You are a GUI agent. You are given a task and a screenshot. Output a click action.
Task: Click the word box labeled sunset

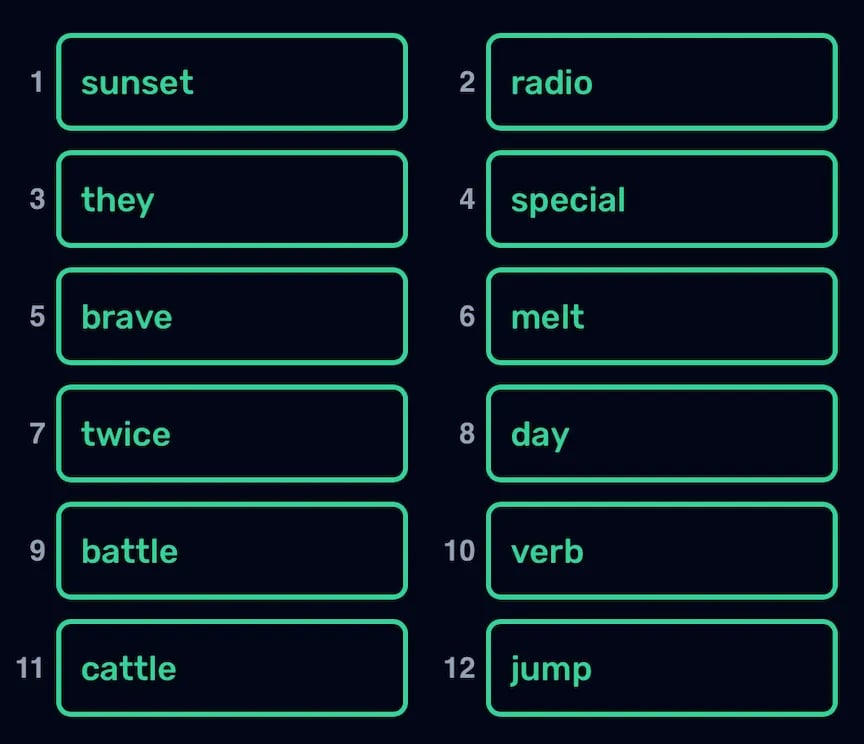232,82
